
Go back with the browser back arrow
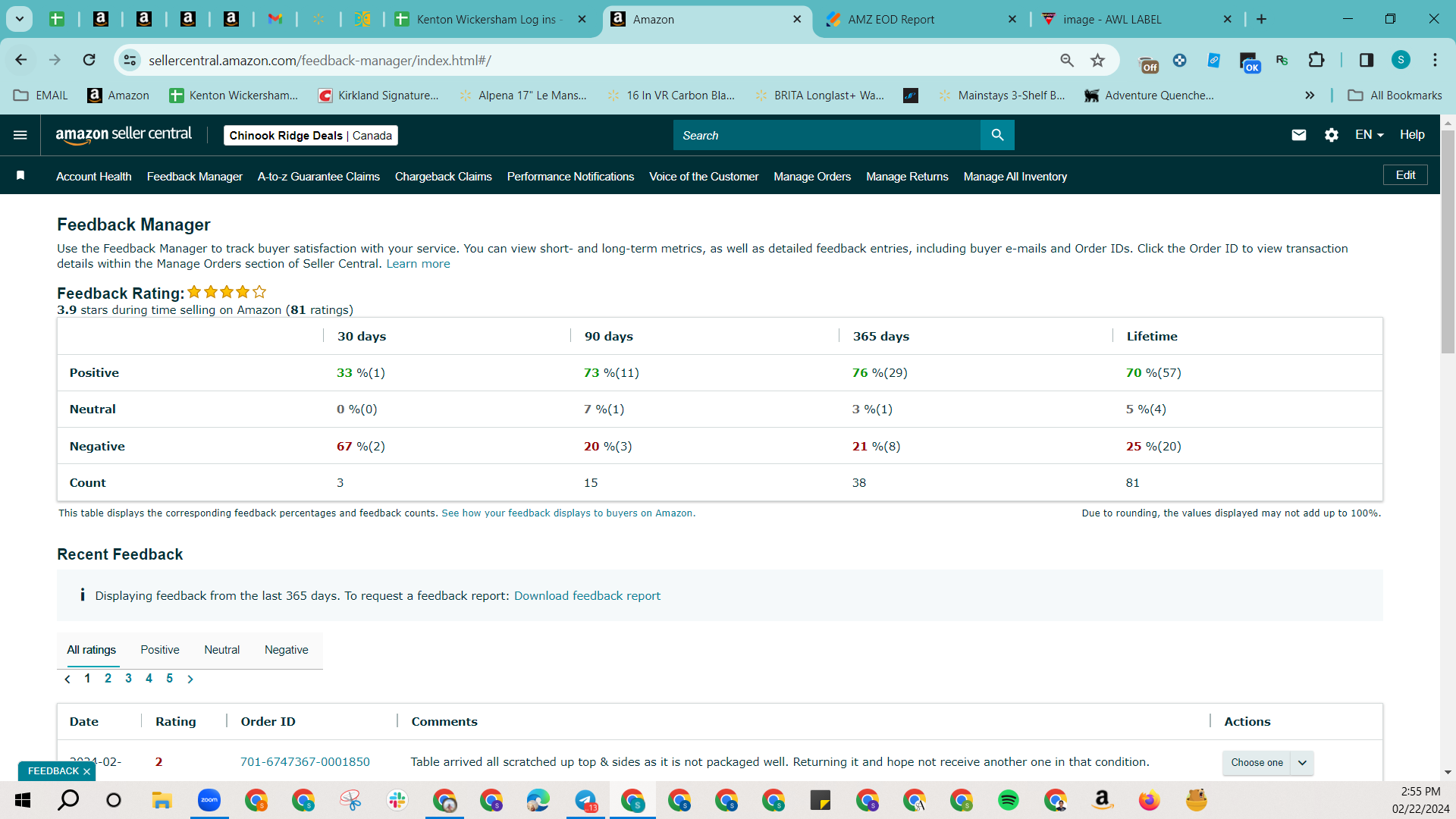pos(21,60)
